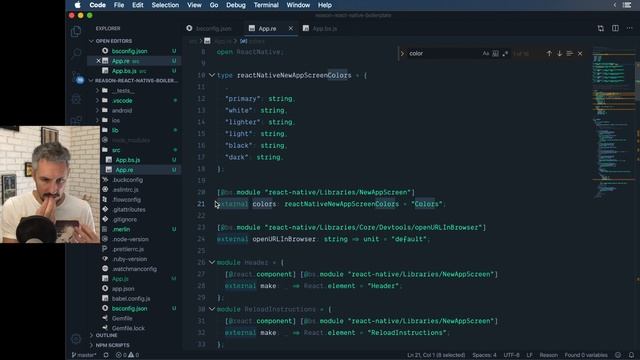The width and height of the screenshot is (640, 360).
Task: Fold the ReloadInstructions module at line 30
Action: [212, 309]
